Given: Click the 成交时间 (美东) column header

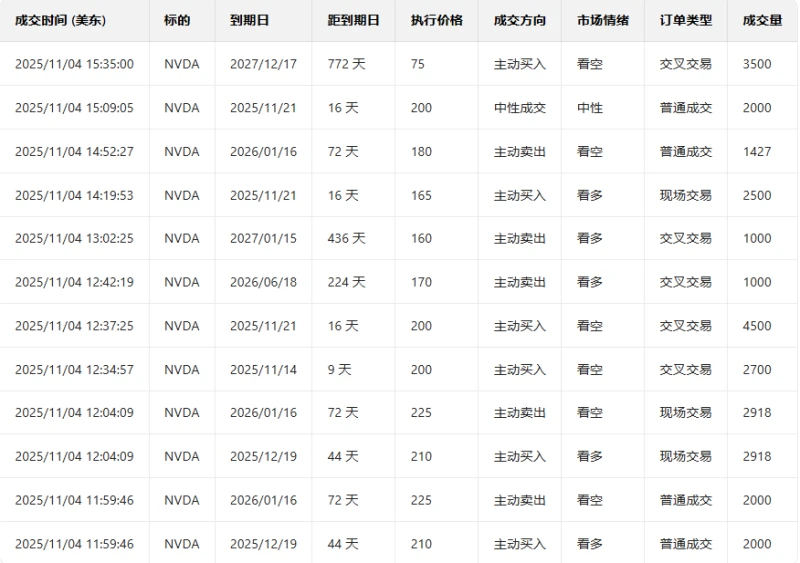Looking at the screenshot, I should [60, 20].
